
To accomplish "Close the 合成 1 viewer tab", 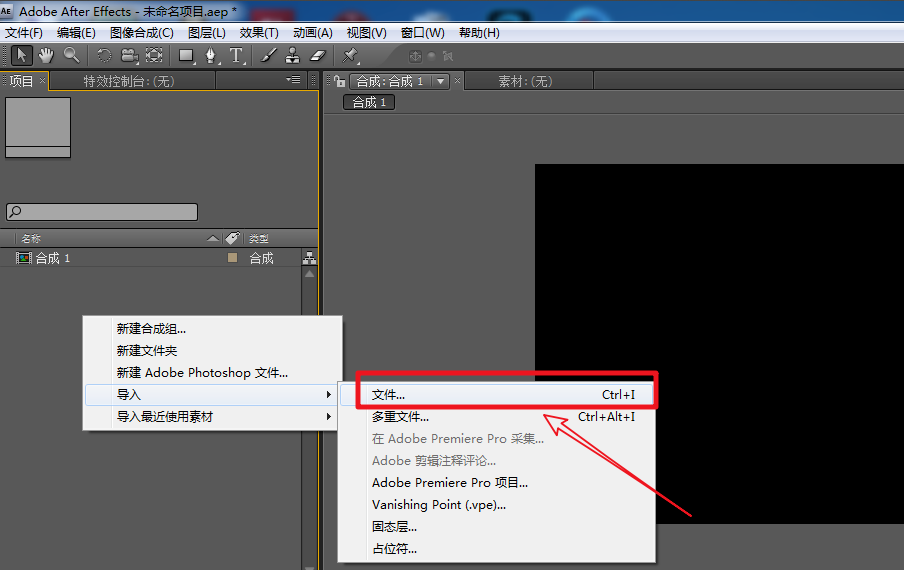I will click(457, 81).
